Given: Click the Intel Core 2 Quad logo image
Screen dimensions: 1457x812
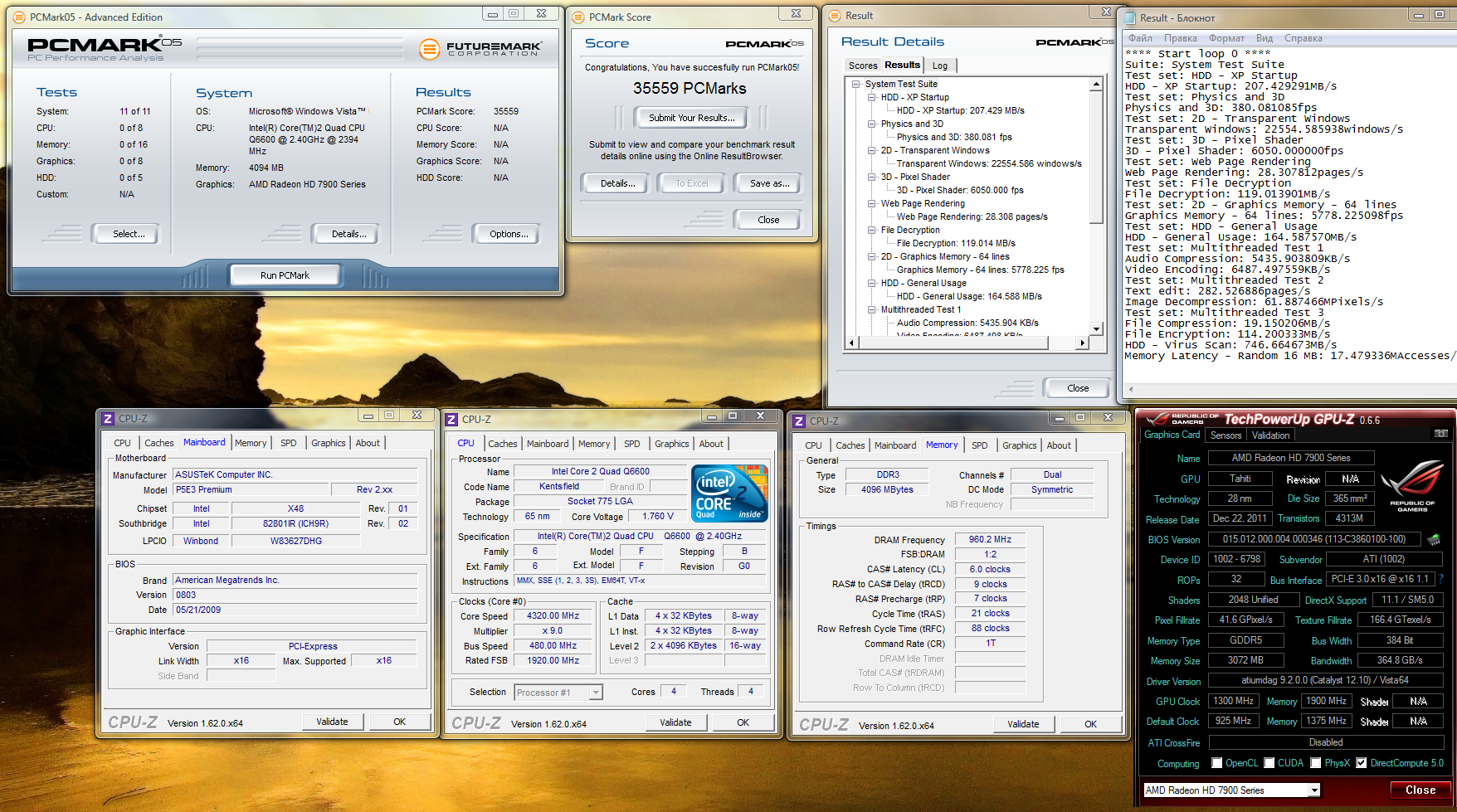Looking at the screenshot, I should point(730,494).
